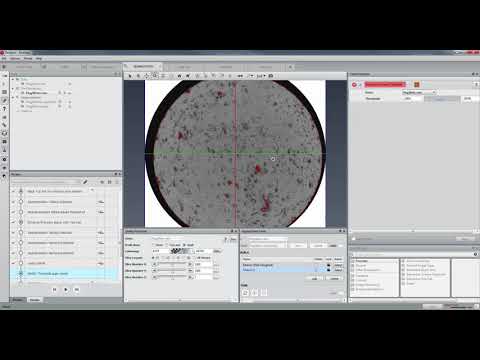
Task: Click the Delete material button
Action: 334,278
